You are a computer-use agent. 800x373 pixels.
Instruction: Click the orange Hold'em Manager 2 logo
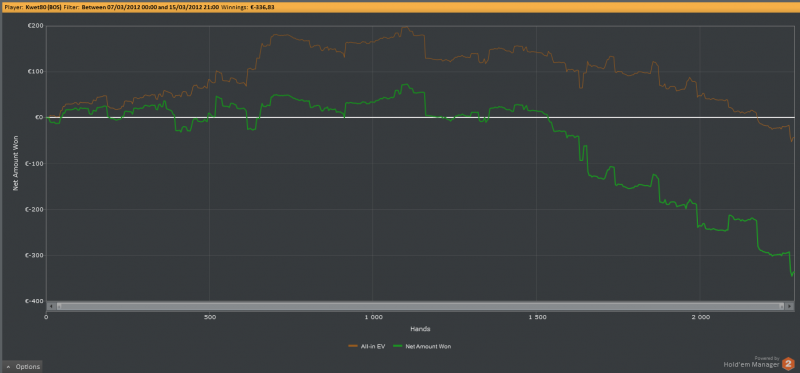[x=789, y=364]
